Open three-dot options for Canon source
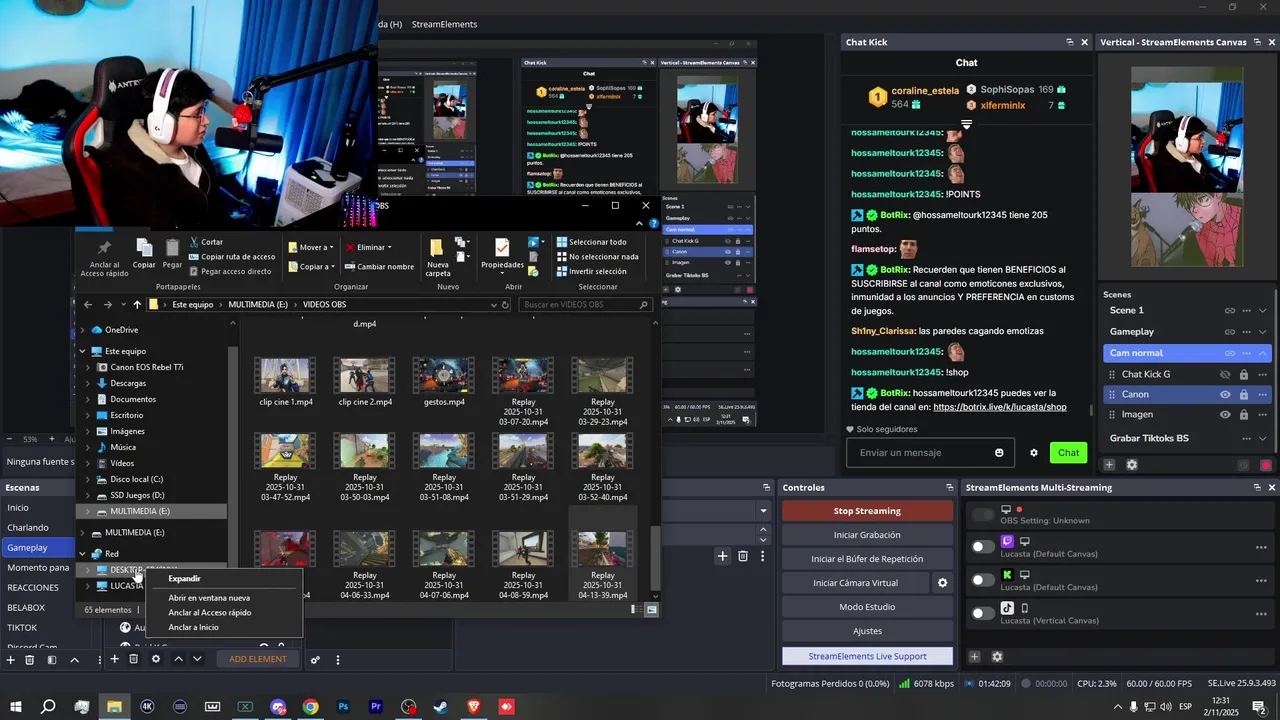The image size is (1280, 720). click(x=1263, y=394)
